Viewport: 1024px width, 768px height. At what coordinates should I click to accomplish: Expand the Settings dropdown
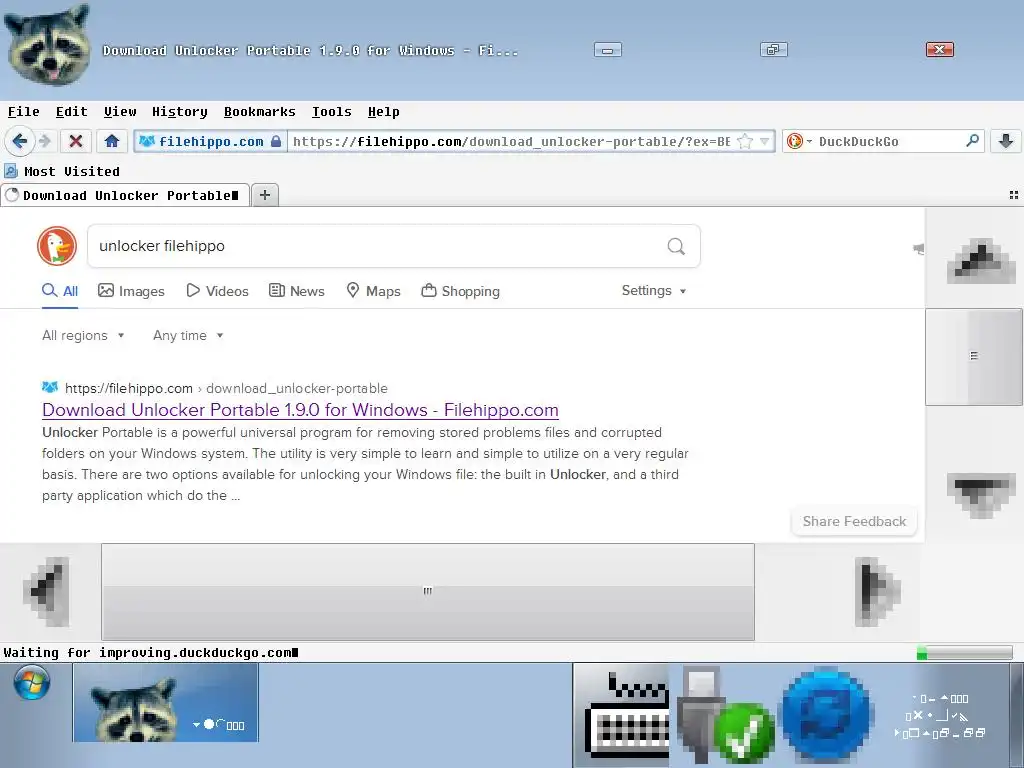coord(654,291)
